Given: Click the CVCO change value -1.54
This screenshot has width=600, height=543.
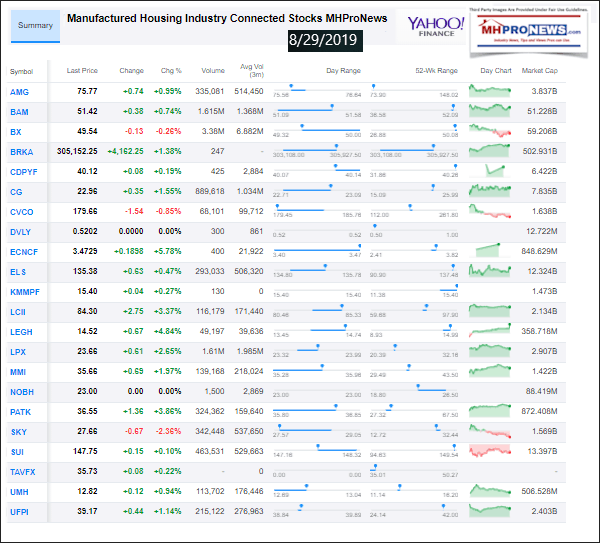Looking at the screenshot, I should [x=134, y=211].
